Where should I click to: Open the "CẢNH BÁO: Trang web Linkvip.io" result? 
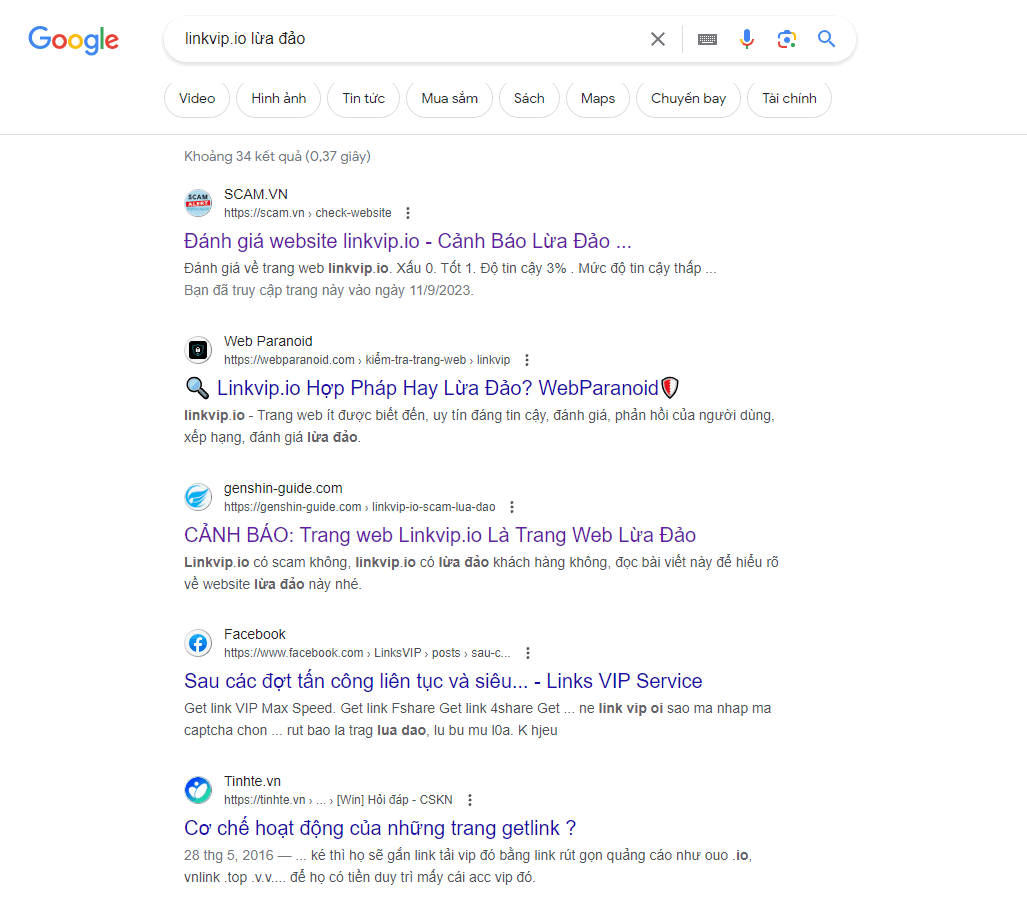click(x=440, y=535)
